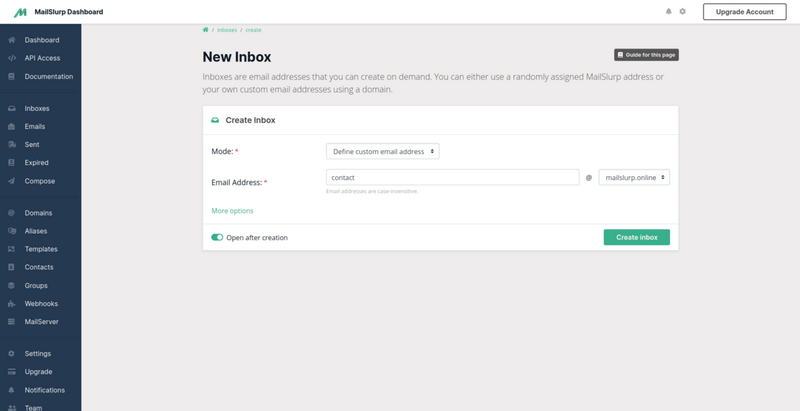Open the Mode dropdown
The height and width of the screenshot is (411, 800).
click(x=383, y=151)
